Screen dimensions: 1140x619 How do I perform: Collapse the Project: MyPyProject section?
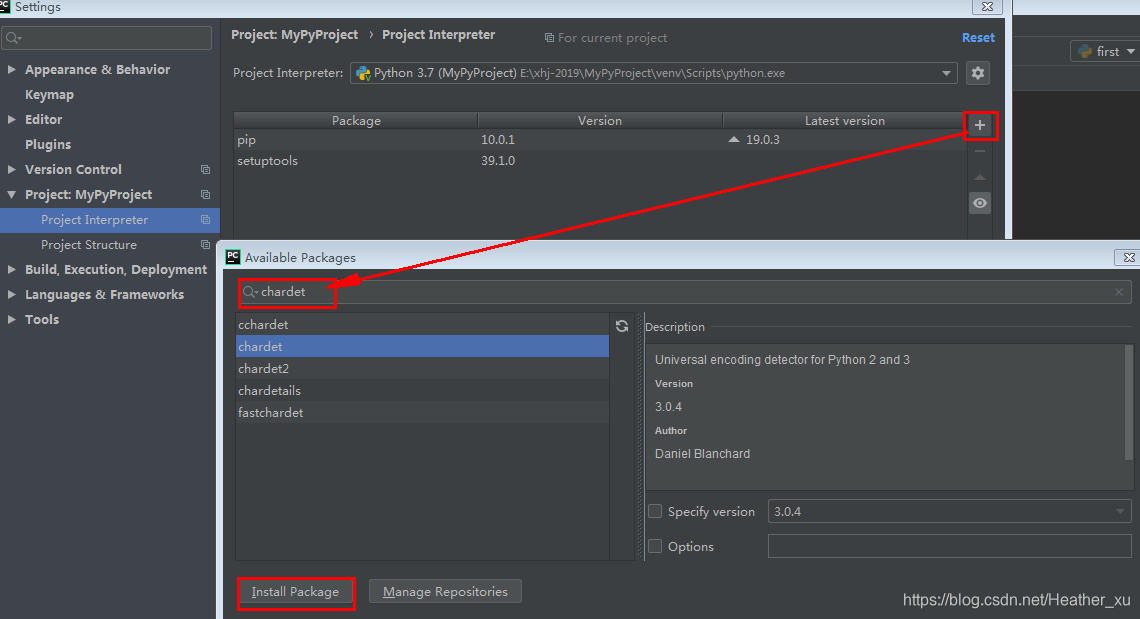pyautogui.click(x=12, y=194)
